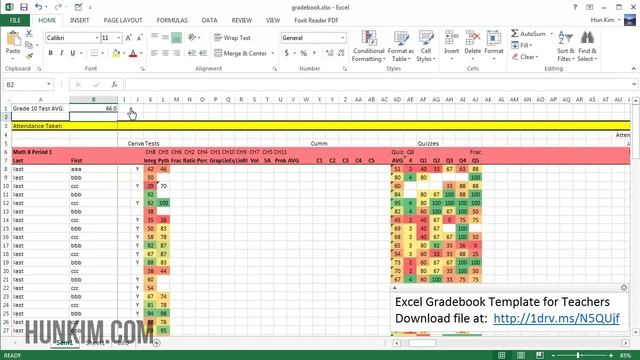
Task: Collapse the ribbon with the caret arrow
Action: click(633, 69)
